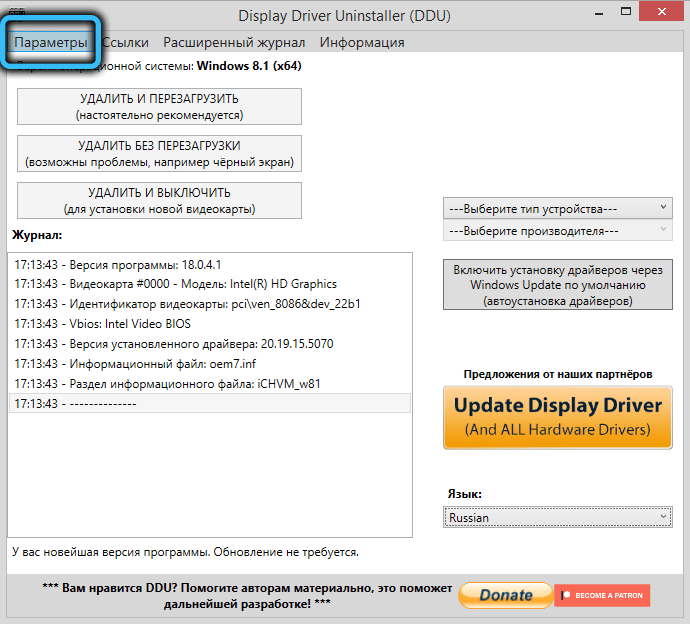This screenshot has width=690, height=624.
Task: Click the Windows 8.1 (x64) system text
Action: [249, 66]
